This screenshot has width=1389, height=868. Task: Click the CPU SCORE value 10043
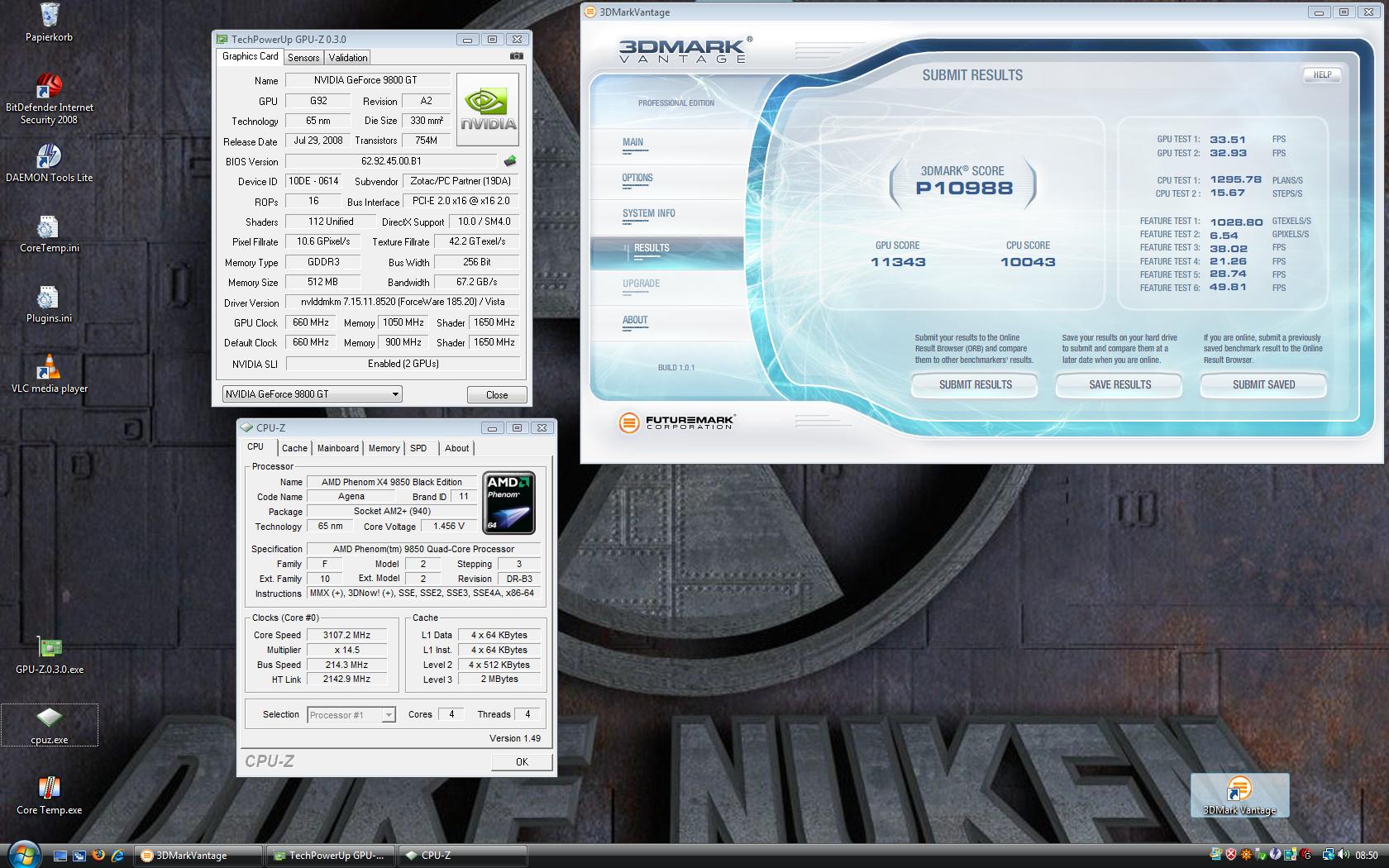point(1028,262)
